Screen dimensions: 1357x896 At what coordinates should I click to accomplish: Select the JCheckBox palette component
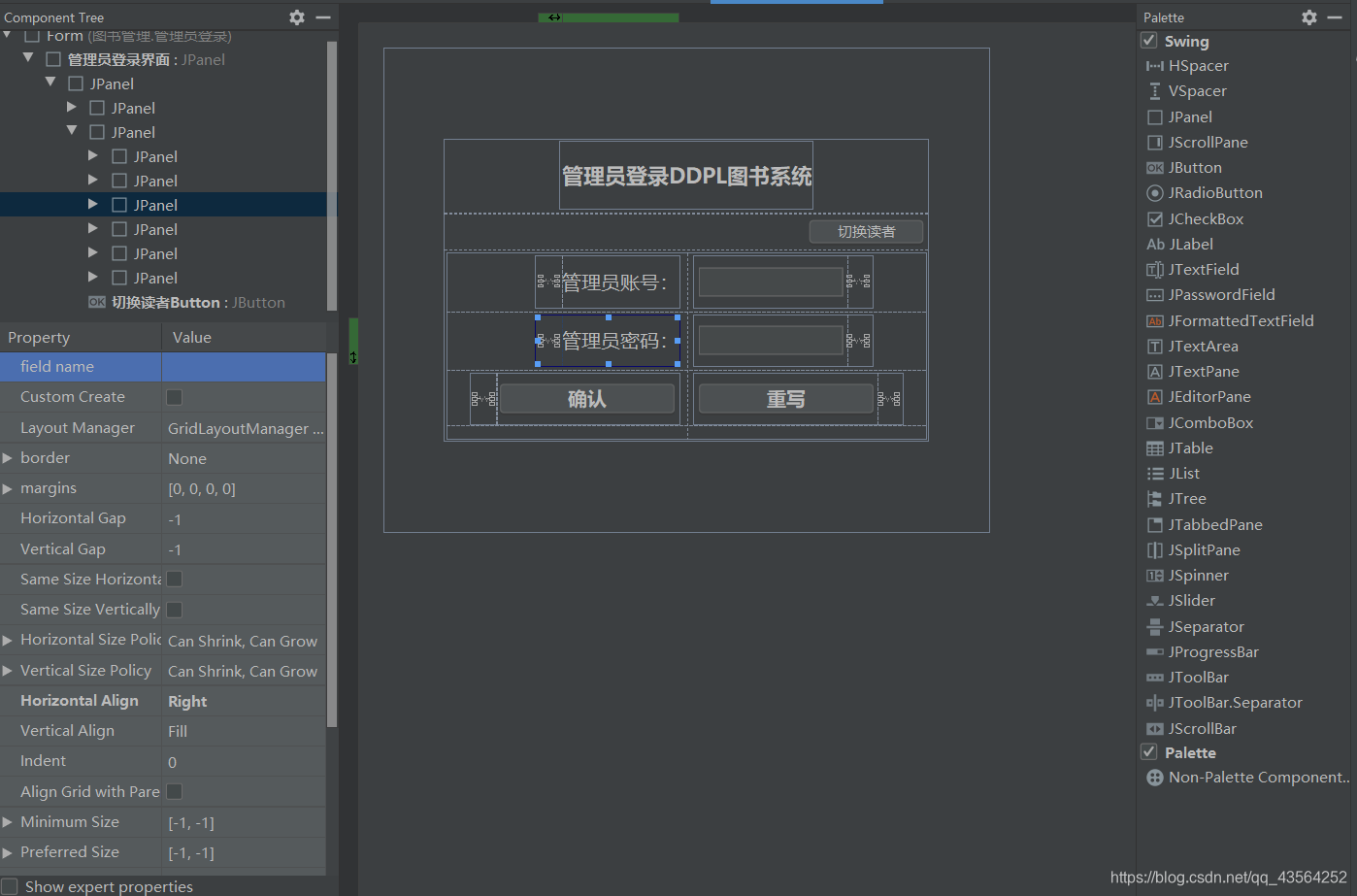point(1195,219)
